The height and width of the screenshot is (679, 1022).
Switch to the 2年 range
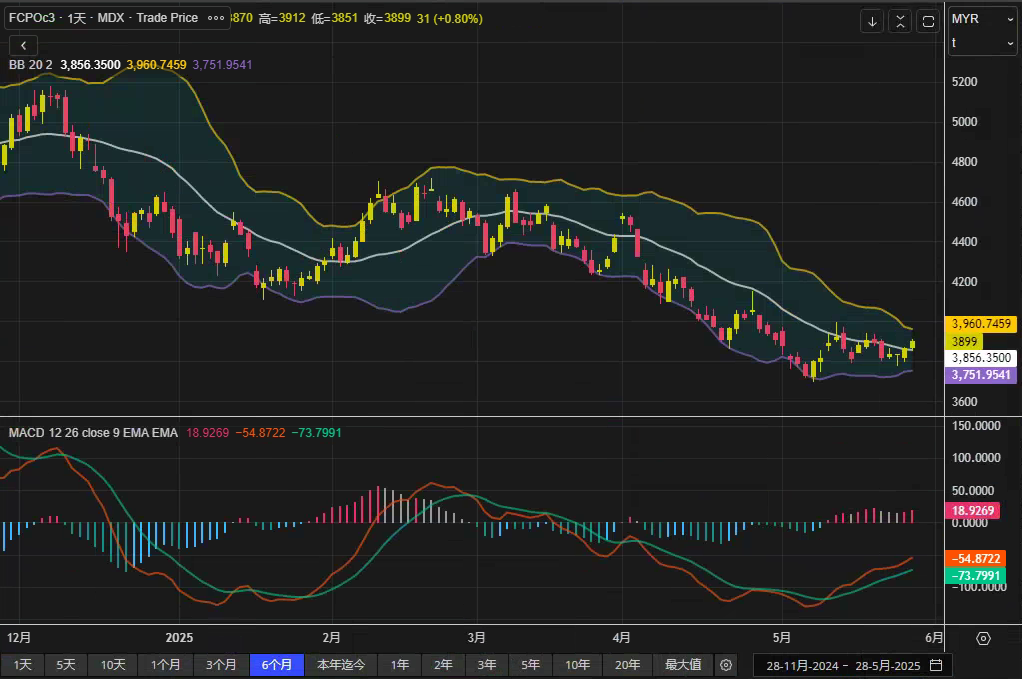pos(443,665)
